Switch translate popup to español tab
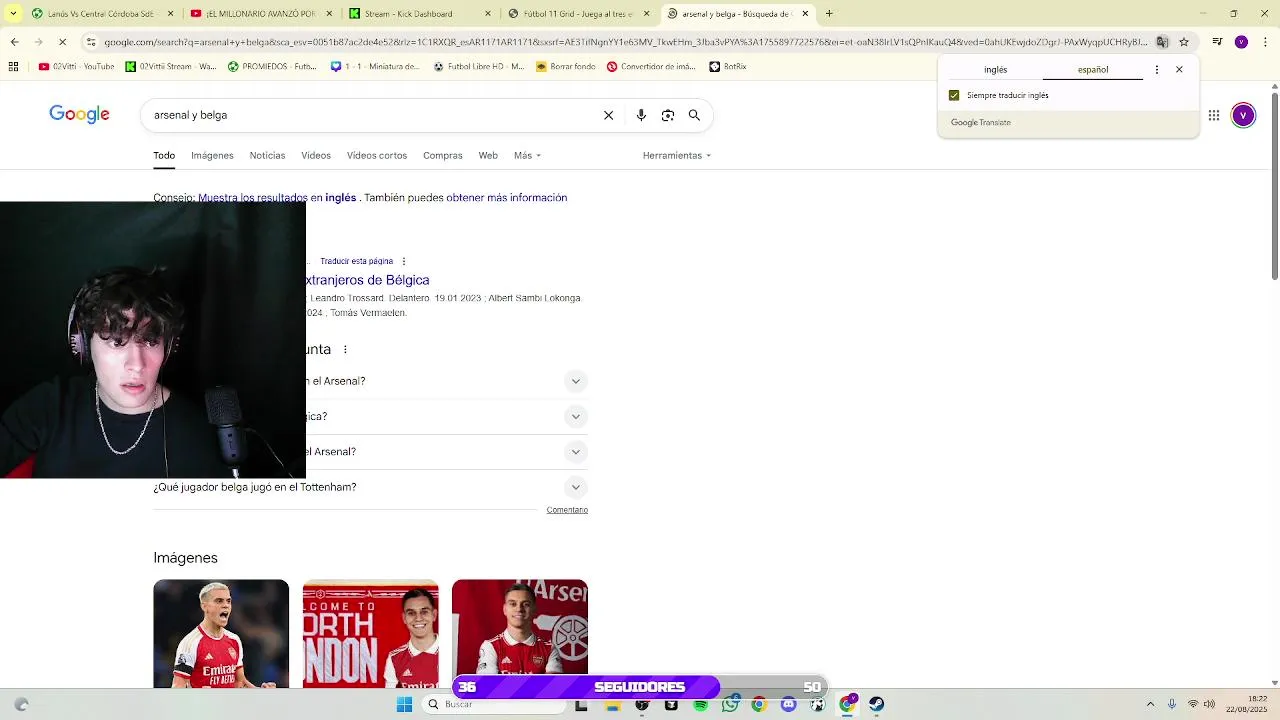The image size is (1280, 720). [1093, 70]
